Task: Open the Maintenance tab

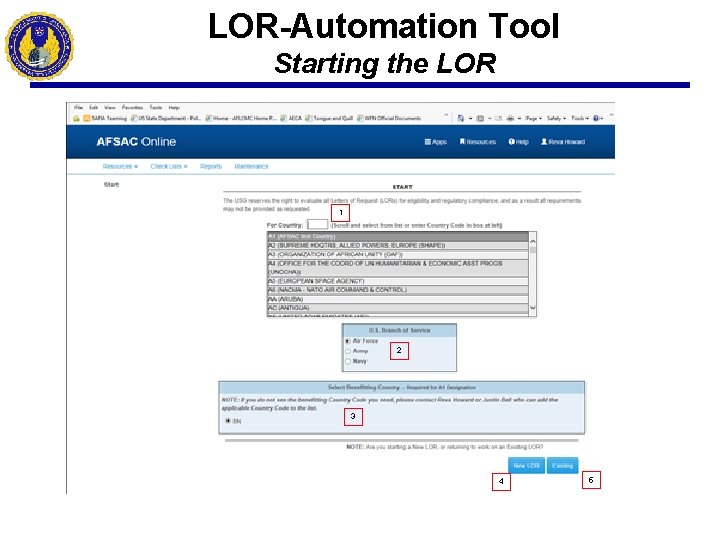Action: click(251, 166)
